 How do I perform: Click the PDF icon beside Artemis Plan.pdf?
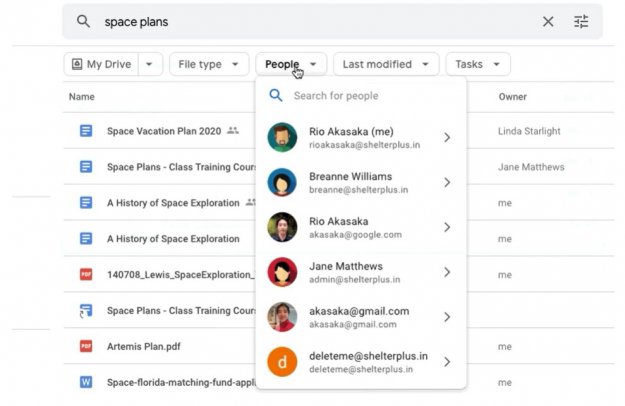tap(86, 346)
